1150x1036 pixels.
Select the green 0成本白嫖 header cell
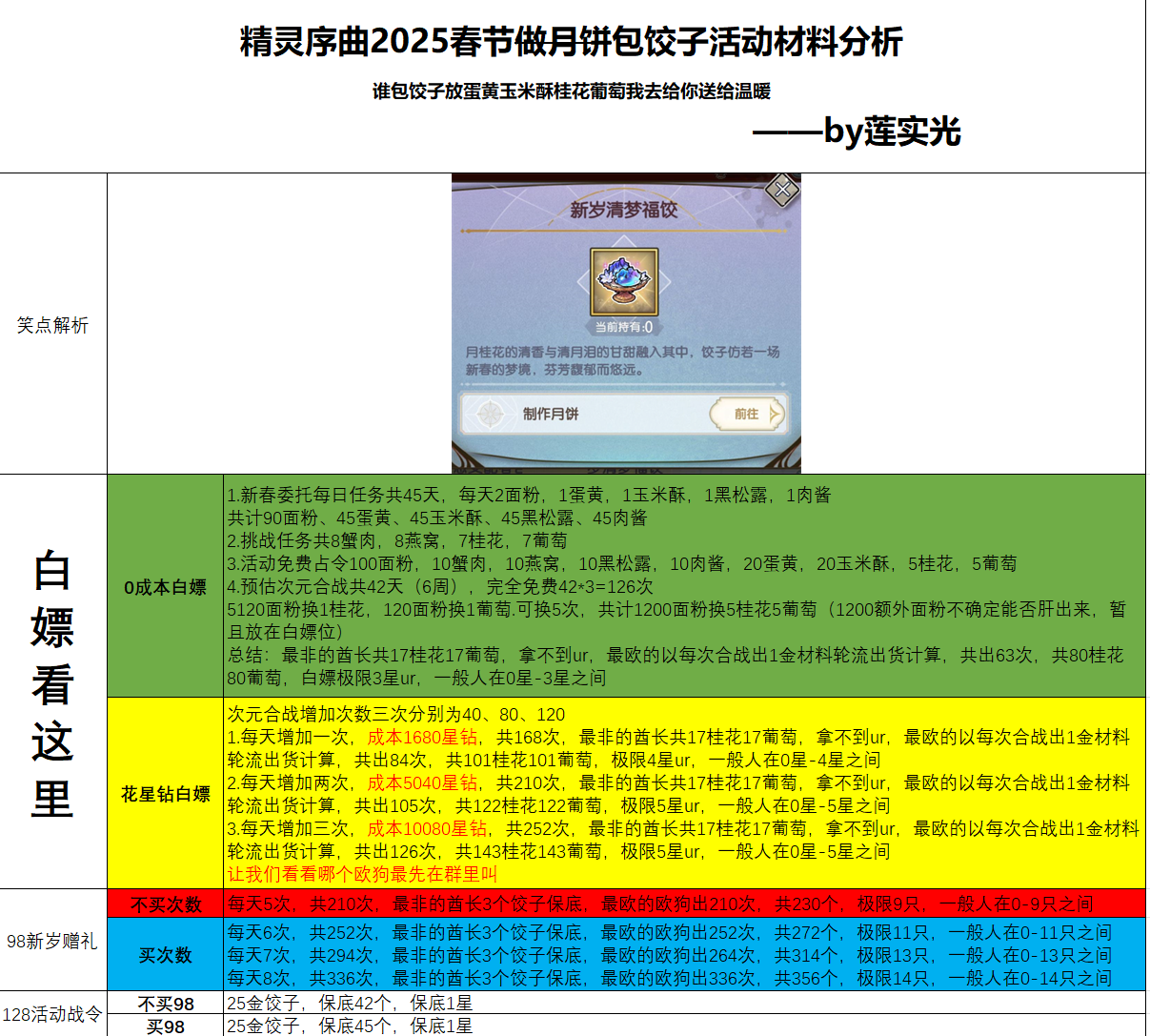point(165,587)
